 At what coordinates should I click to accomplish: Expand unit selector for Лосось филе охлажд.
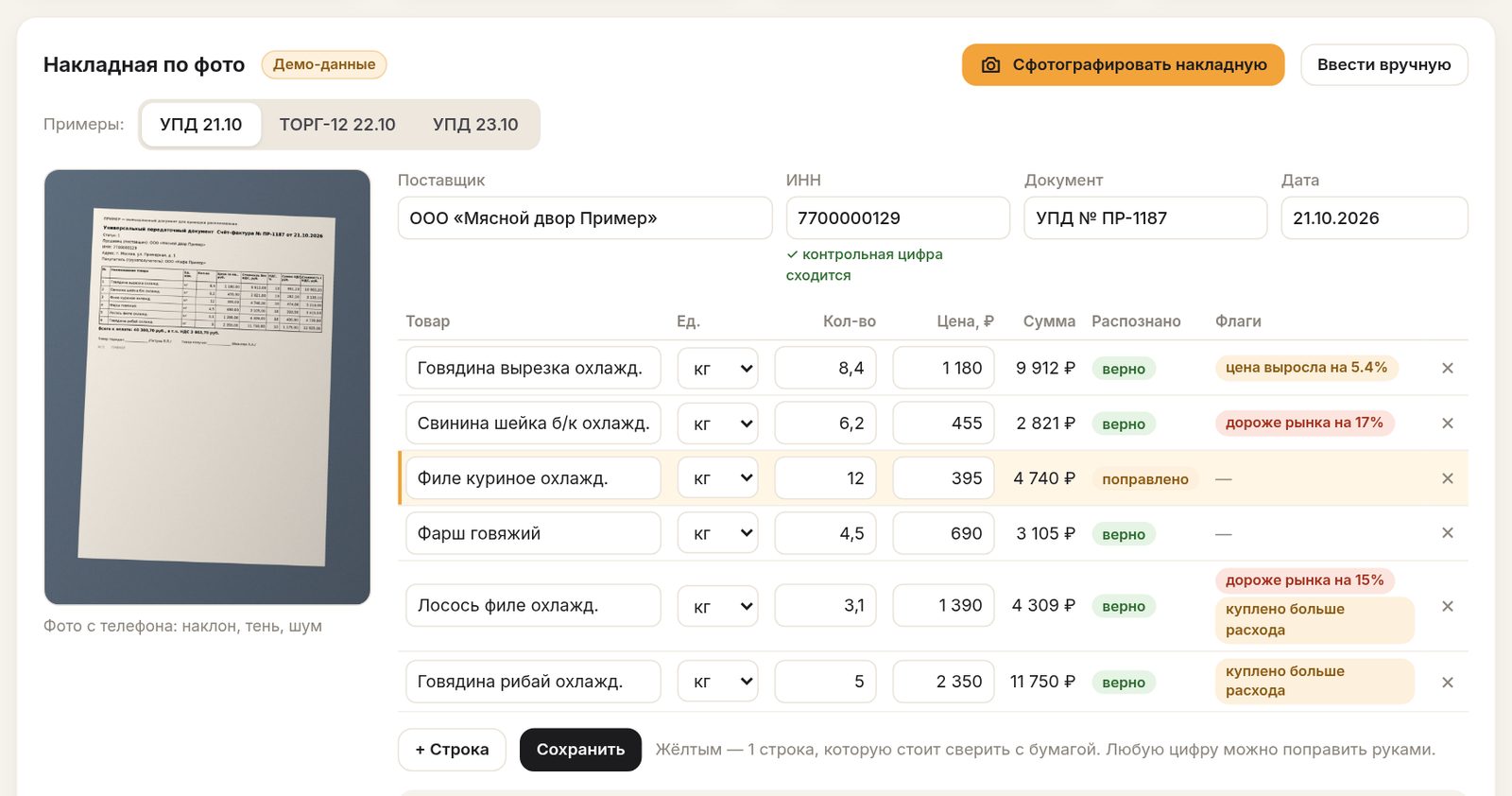click(718, 606)
